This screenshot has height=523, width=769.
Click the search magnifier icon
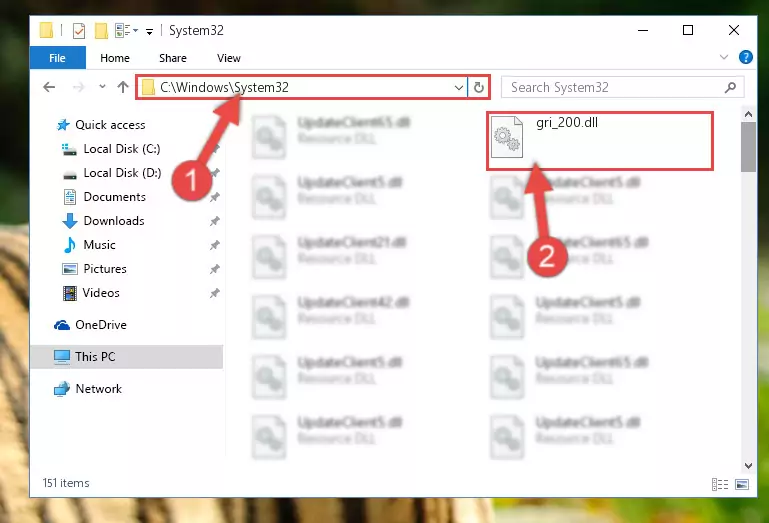[730, 87]
